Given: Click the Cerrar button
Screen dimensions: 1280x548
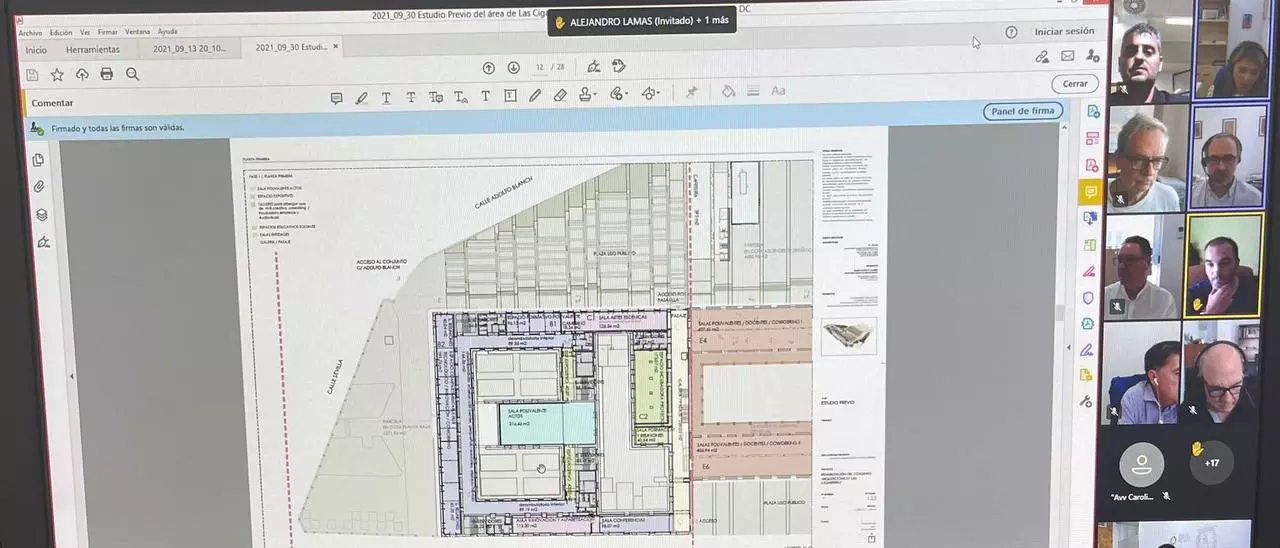Looking at the screenshot, I should tap(1074, 84).
